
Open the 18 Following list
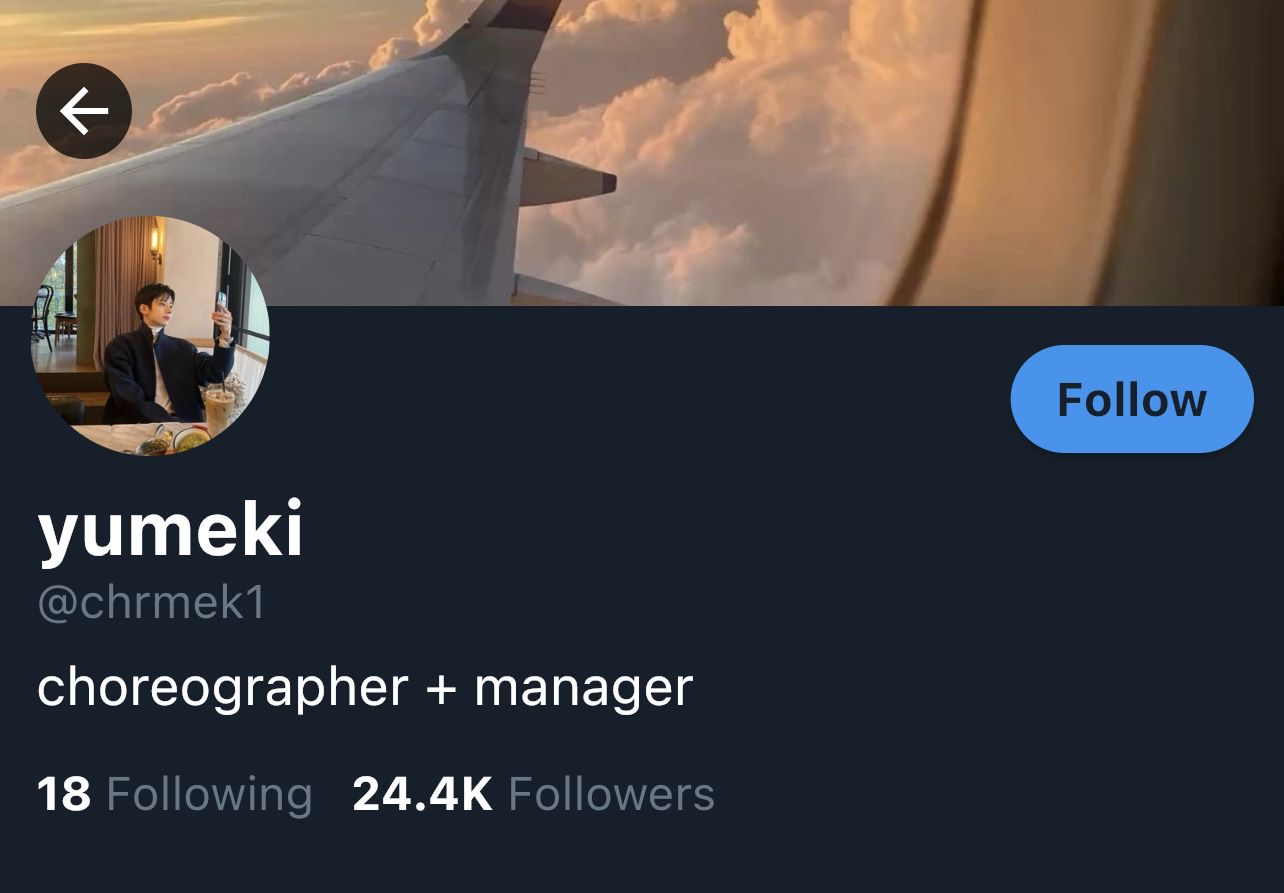175,794
